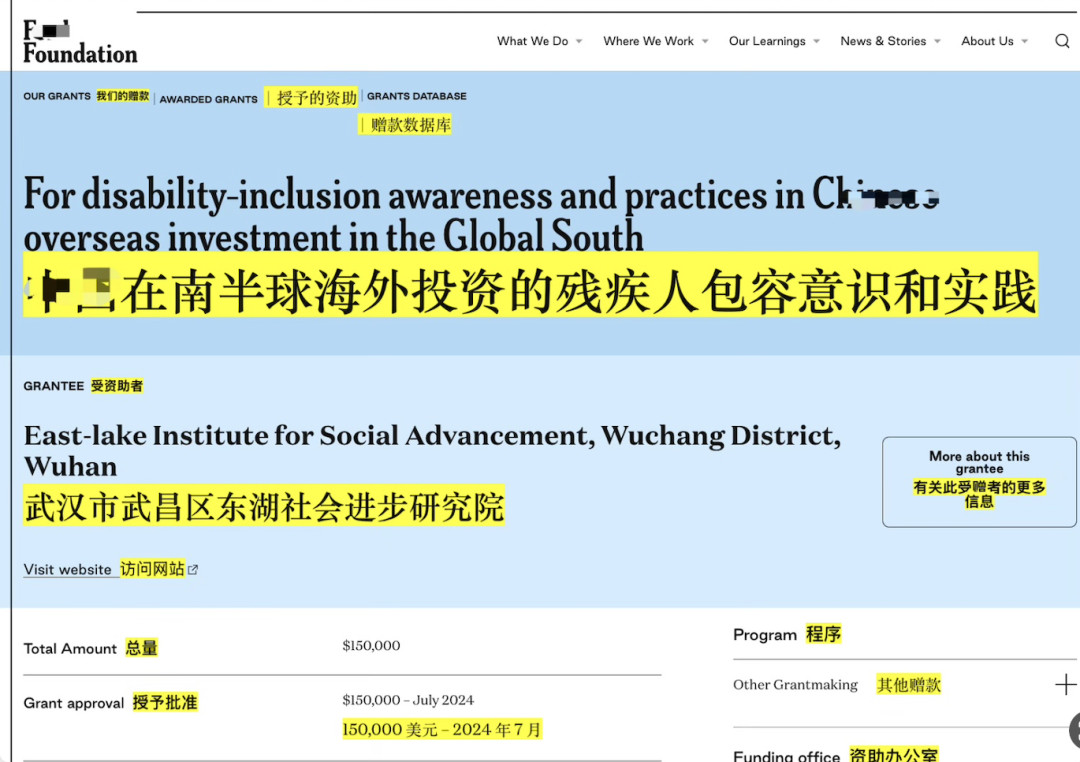Select the Our Learnings menu item
This screenshot has width=1080, height=762.
[767, 41]
